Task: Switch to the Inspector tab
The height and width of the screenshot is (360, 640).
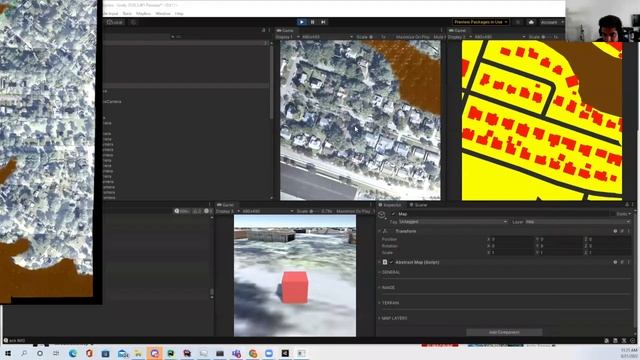Action: pos(390,205)
